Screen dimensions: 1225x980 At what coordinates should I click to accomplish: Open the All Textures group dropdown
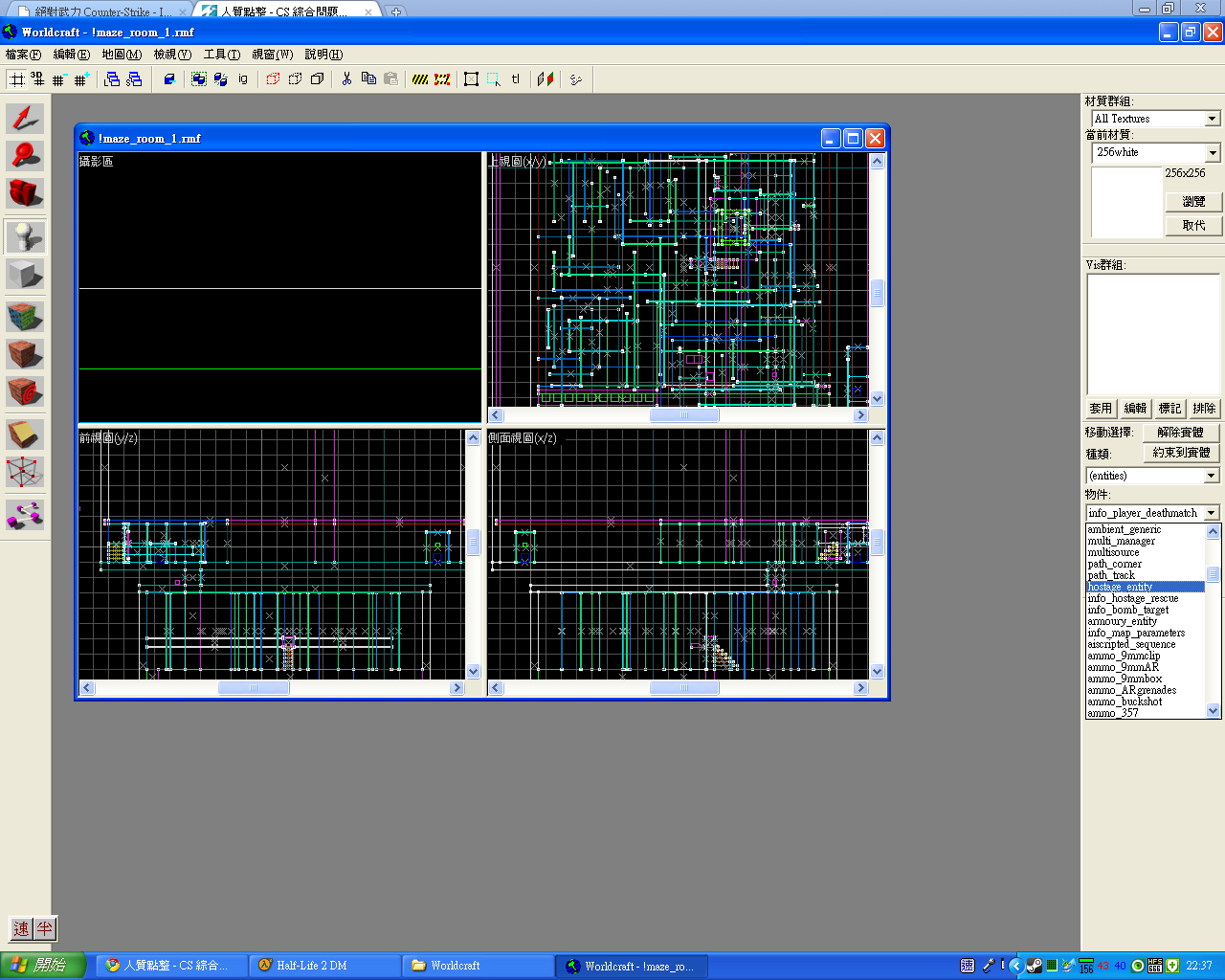(x=1212, y=119)
